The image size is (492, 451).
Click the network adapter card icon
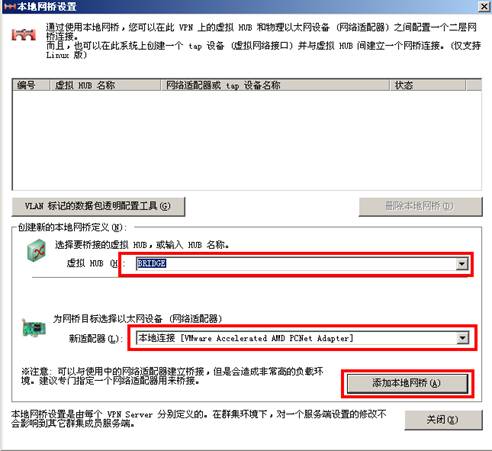click(x=34, y=328)
